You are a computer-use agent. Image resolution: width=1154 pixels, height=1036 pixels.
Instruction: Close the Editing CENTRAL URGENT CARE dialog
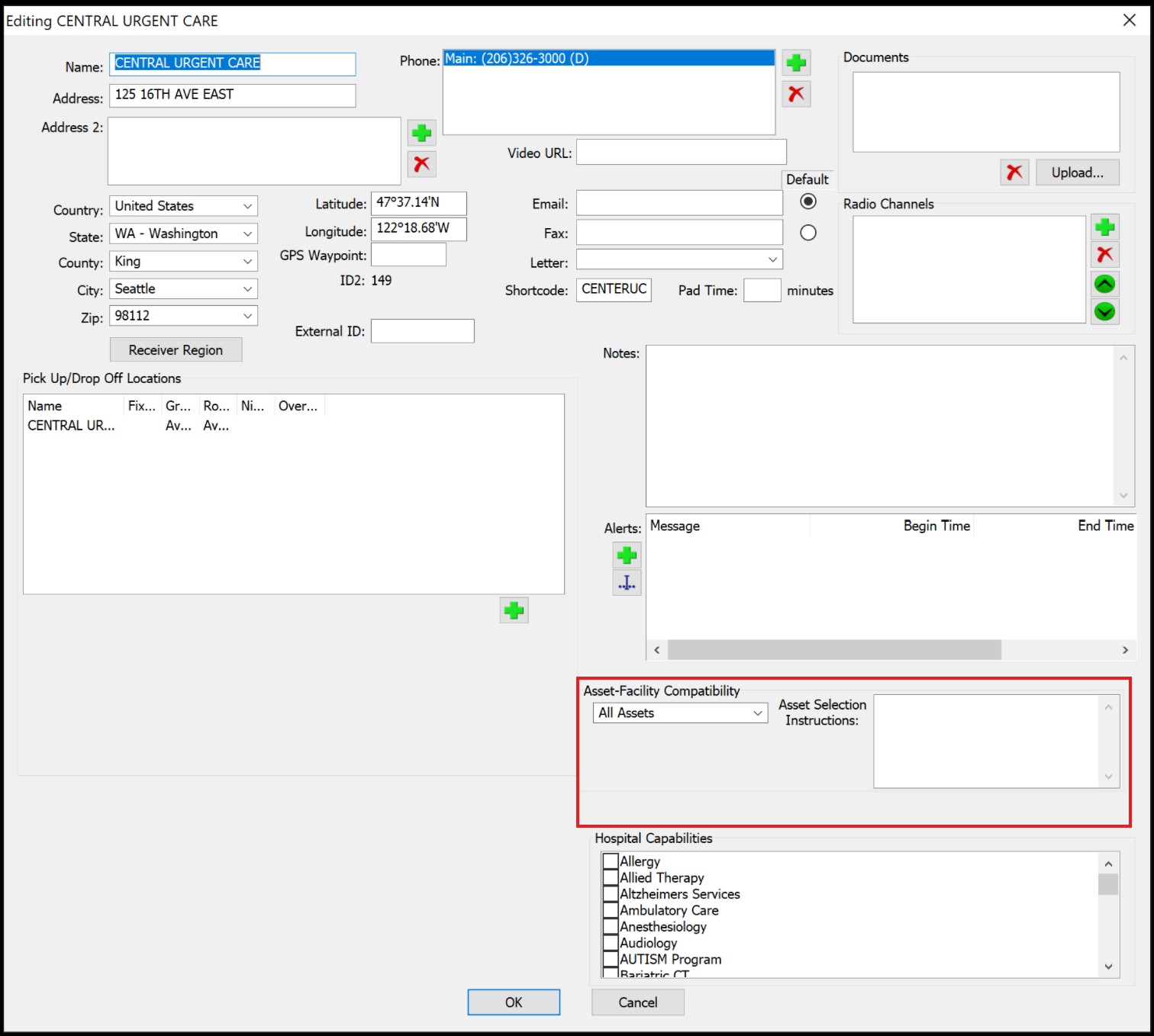click(1130, 21)
